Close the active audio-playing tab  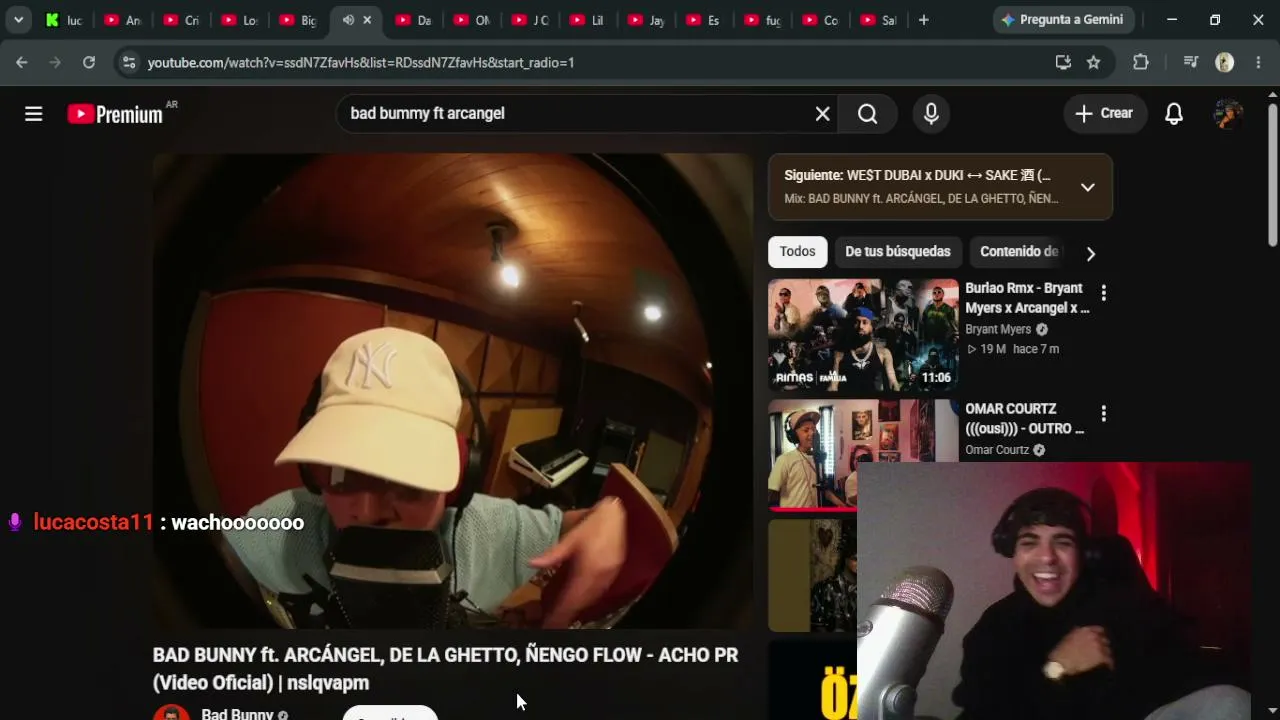click(367, 20)
